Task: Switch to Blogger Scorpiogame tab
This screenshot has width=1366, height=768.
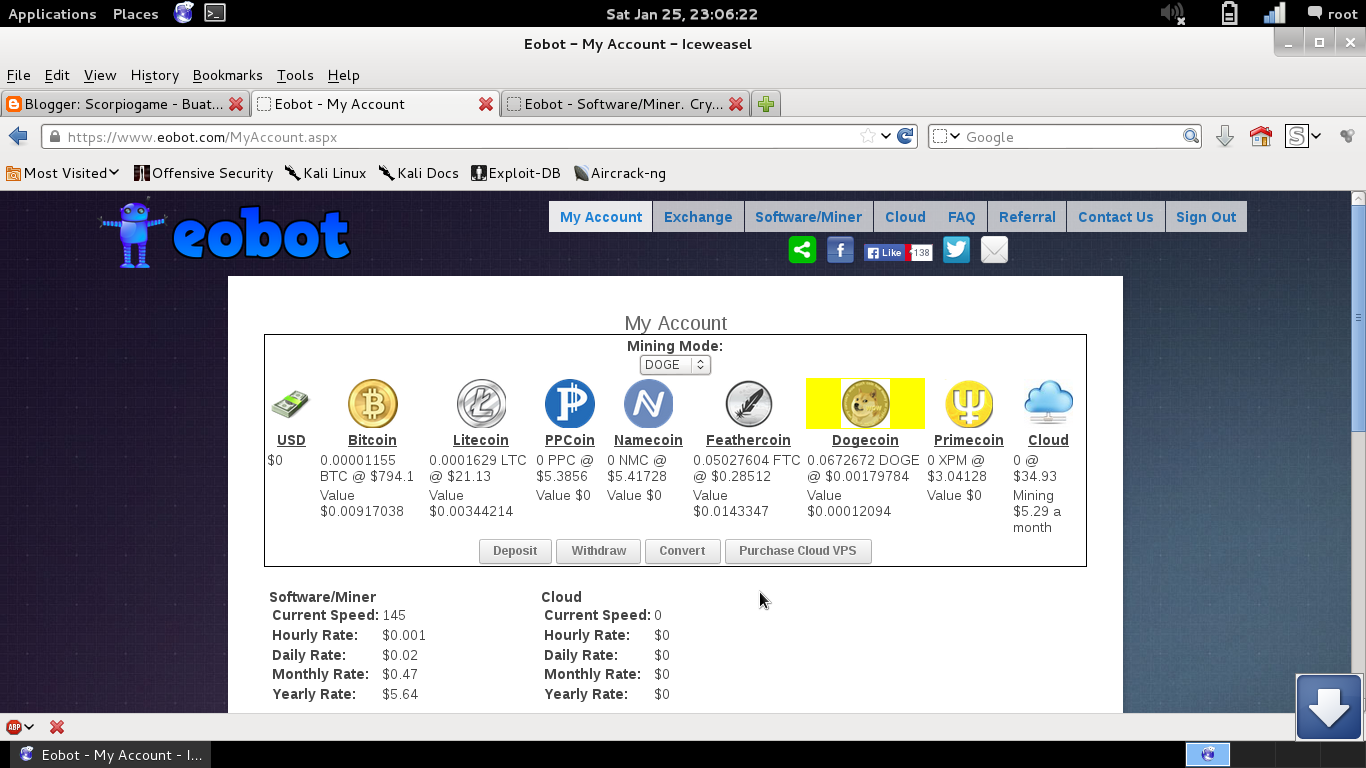Action: [x=124, y=104]
